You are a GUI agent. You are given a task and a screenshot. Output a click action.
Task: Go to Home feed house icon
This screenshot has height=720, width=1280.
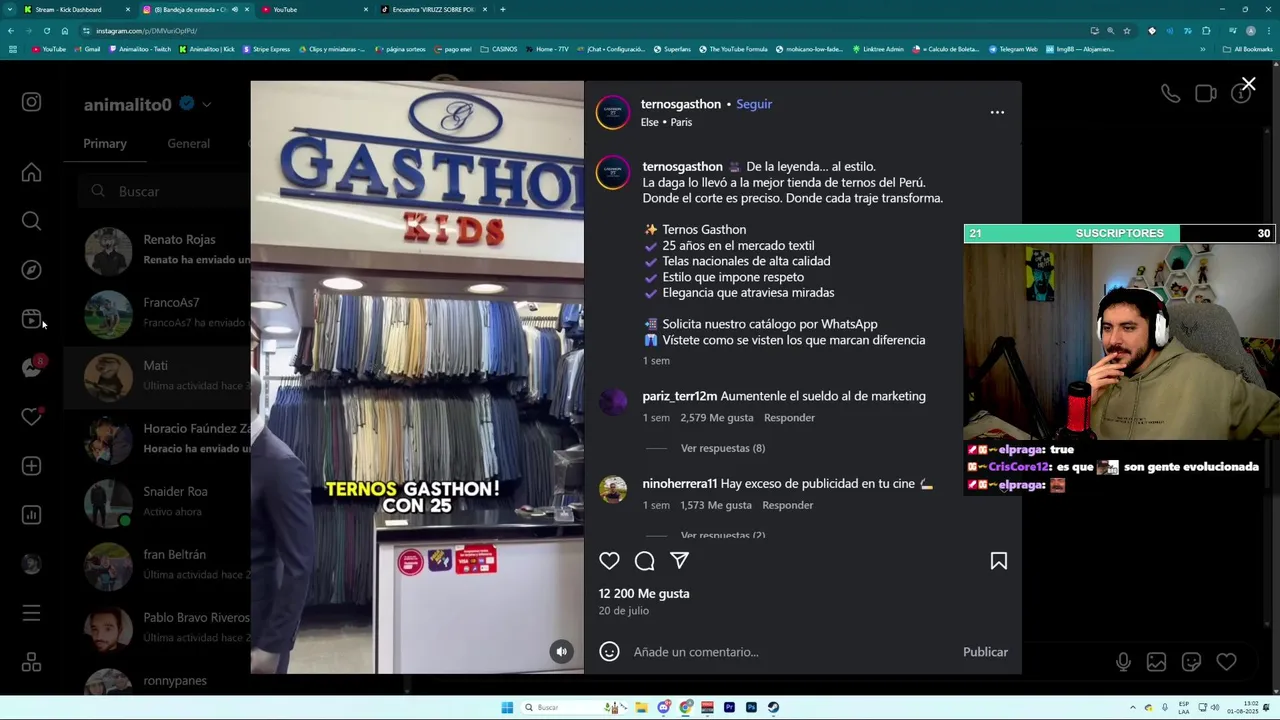pos(31,173)
